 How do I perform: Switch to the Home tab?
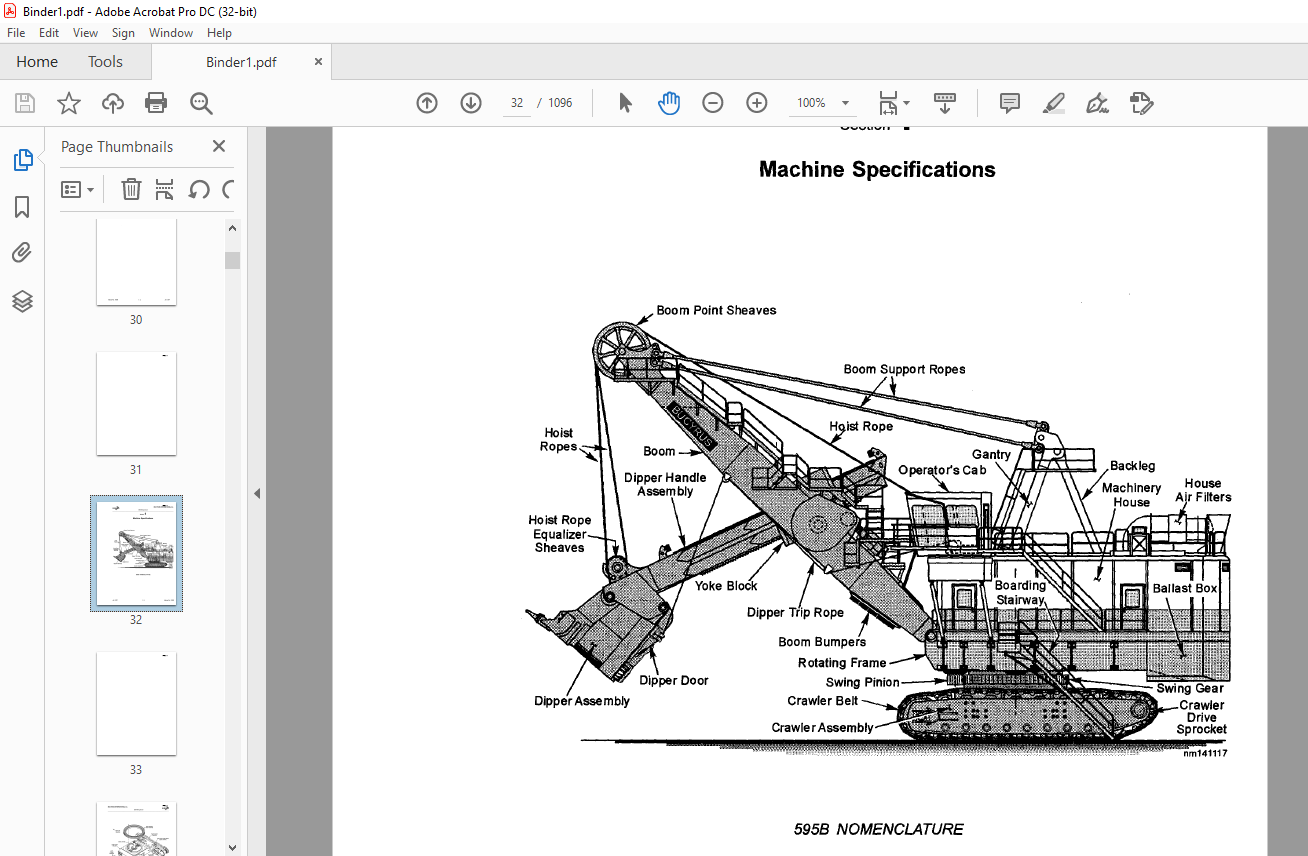[37, 62]
